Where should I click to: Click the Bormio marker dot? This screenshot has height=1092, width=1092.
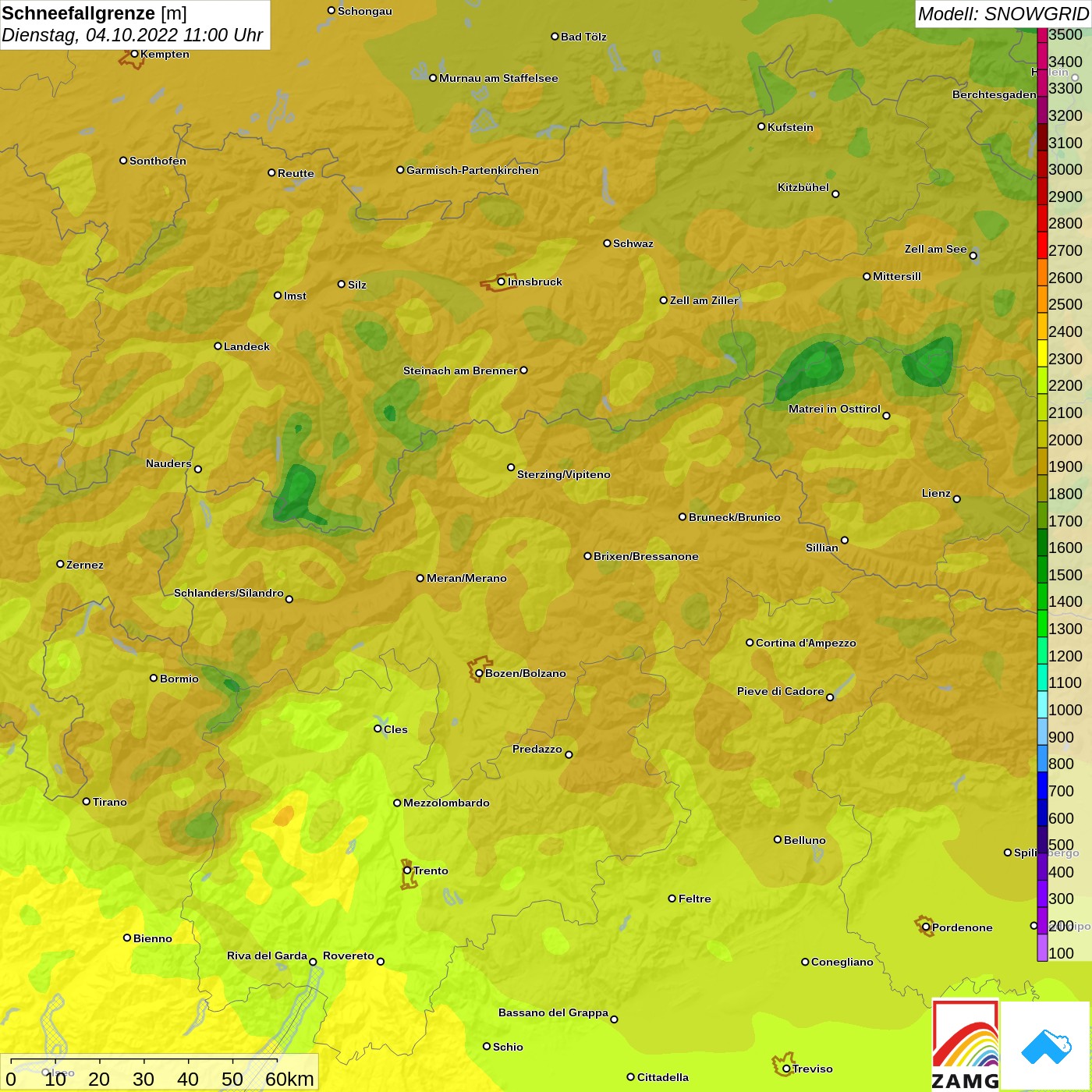154,678
